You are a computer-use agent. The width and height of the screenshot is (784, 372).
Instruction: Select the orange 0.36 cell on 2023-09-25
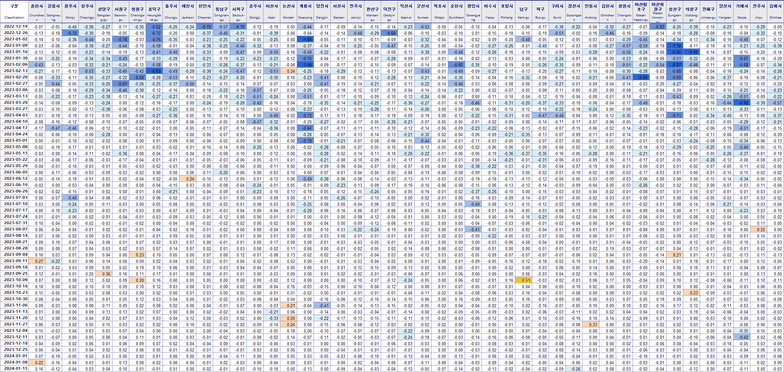point(104,274)
